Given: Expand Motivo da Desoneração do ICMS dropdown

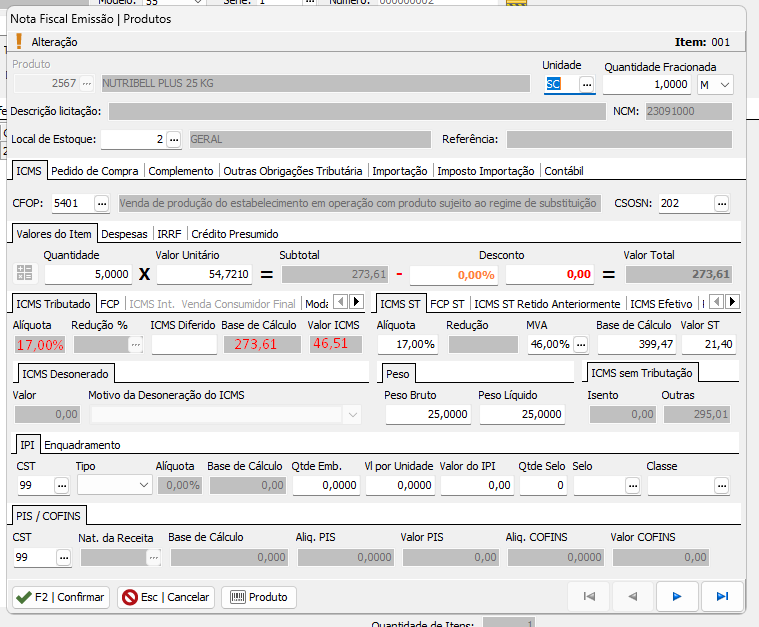Looking at the screenshot, I should click(x=353, y=414).
